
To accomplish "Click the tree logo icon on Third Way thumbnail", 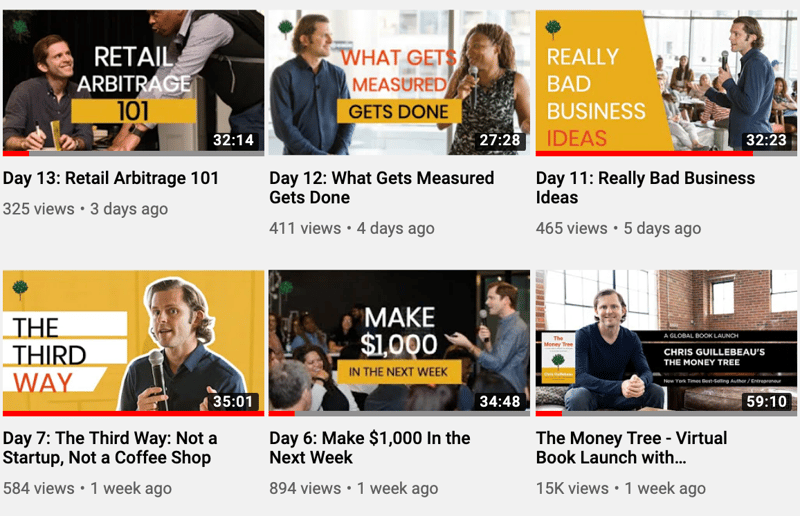I will click(x=20, y=289).
